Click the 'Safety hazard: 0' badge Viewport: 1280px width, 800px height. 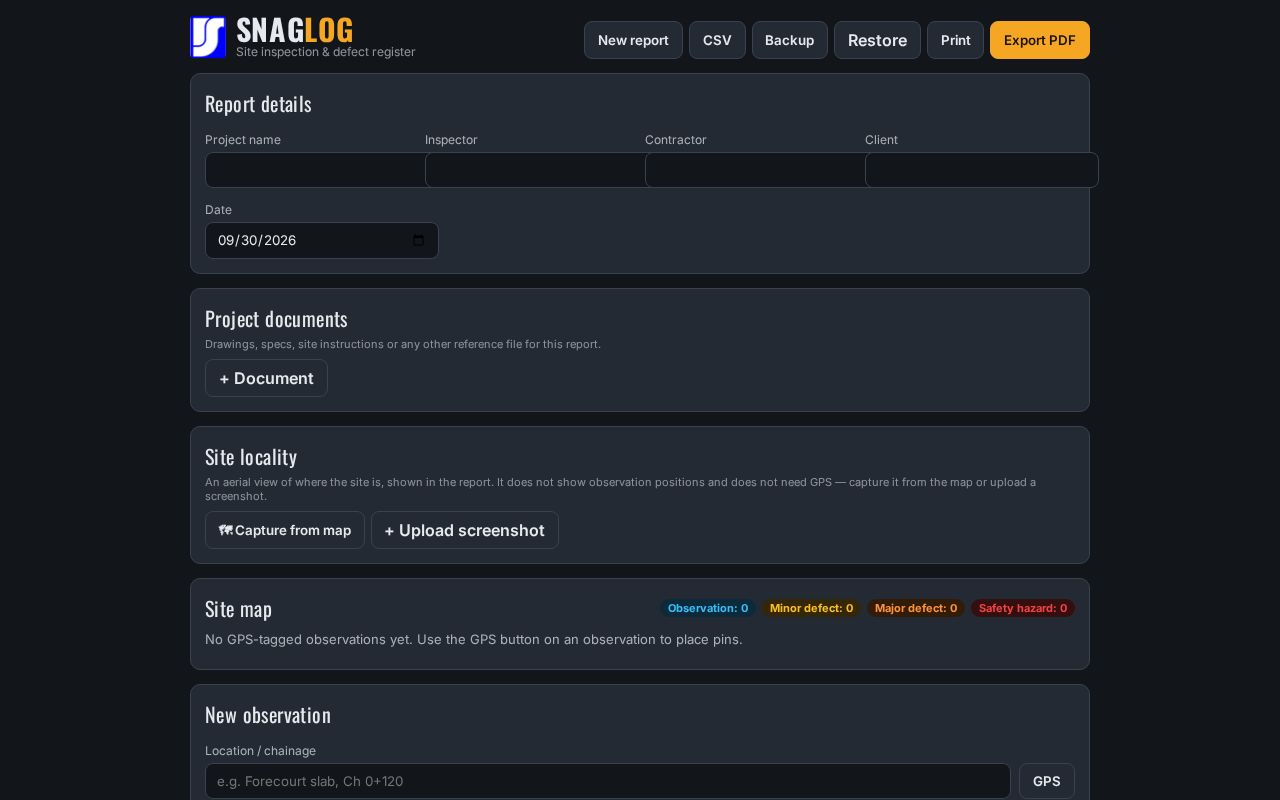1023,608
